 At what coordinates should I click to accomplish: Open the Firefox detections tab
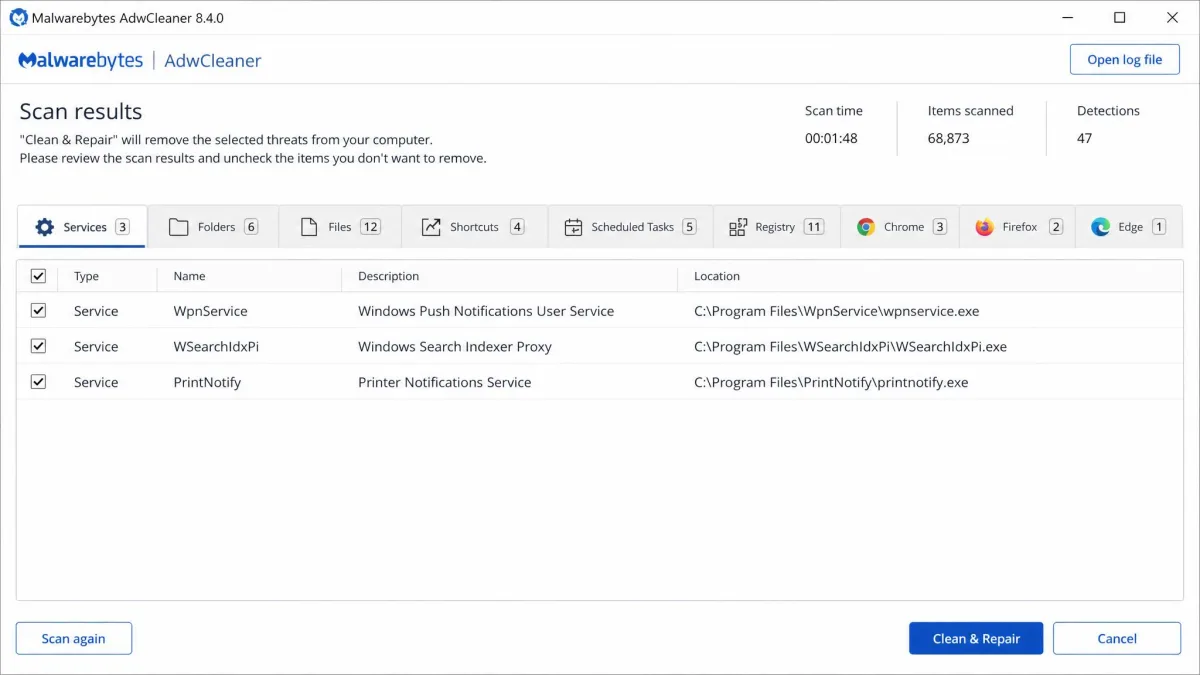(x=1017, y=227)
